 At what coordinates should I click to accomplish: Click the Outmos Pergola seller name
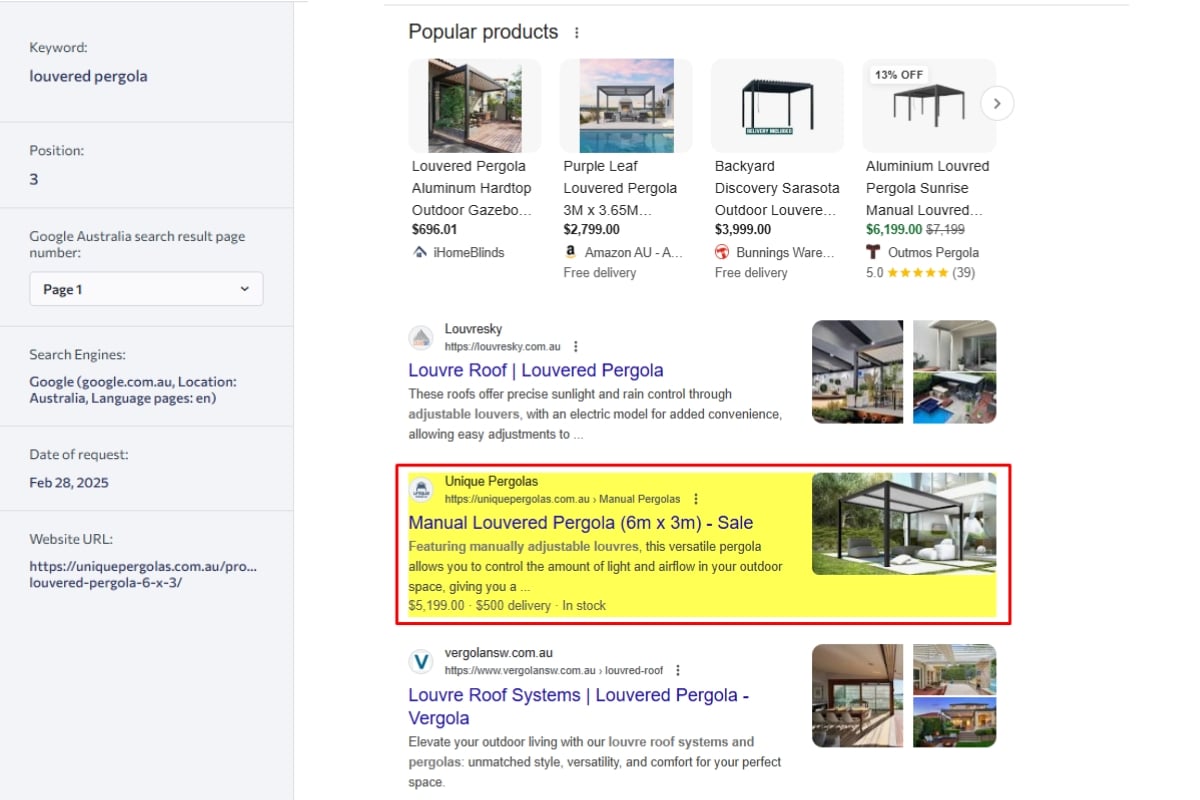(933, 252)
